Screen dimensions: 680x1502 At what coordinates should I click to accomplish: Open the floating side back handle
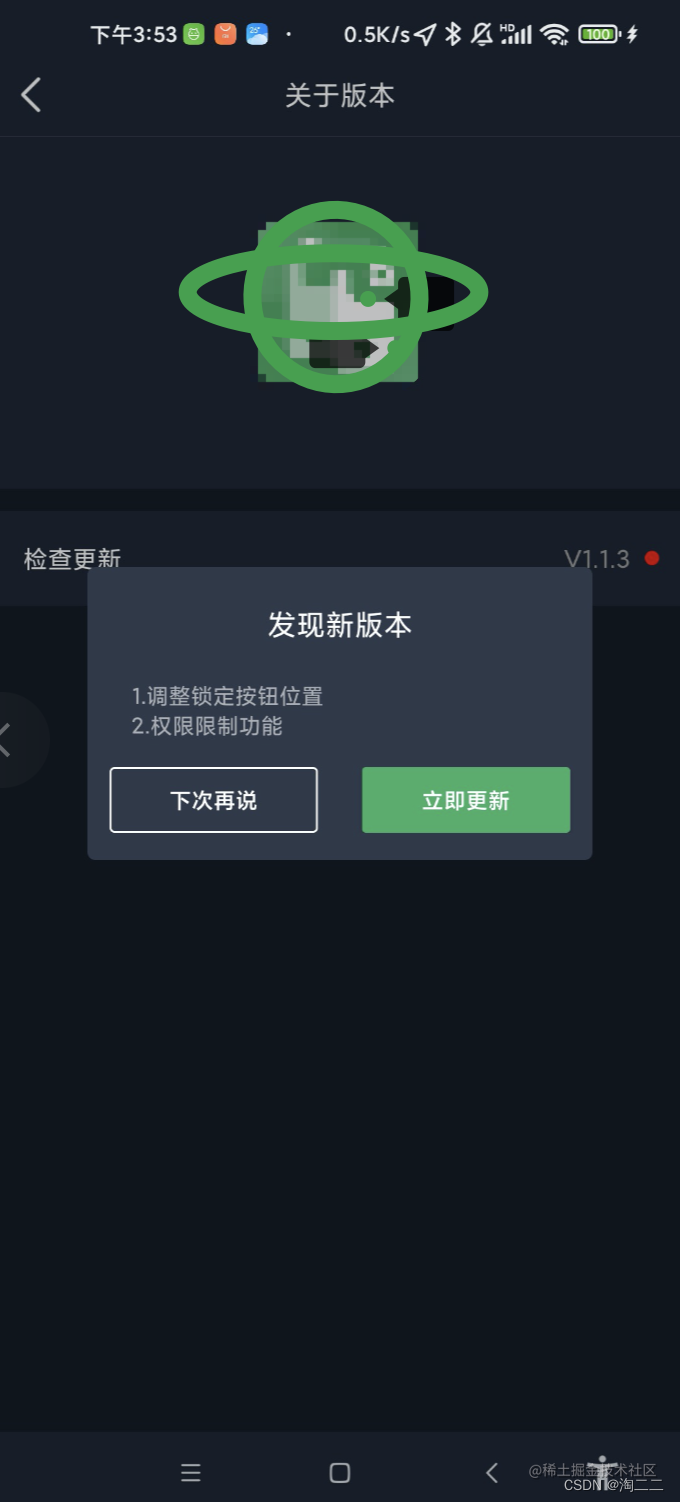click(x=20, y=740)
